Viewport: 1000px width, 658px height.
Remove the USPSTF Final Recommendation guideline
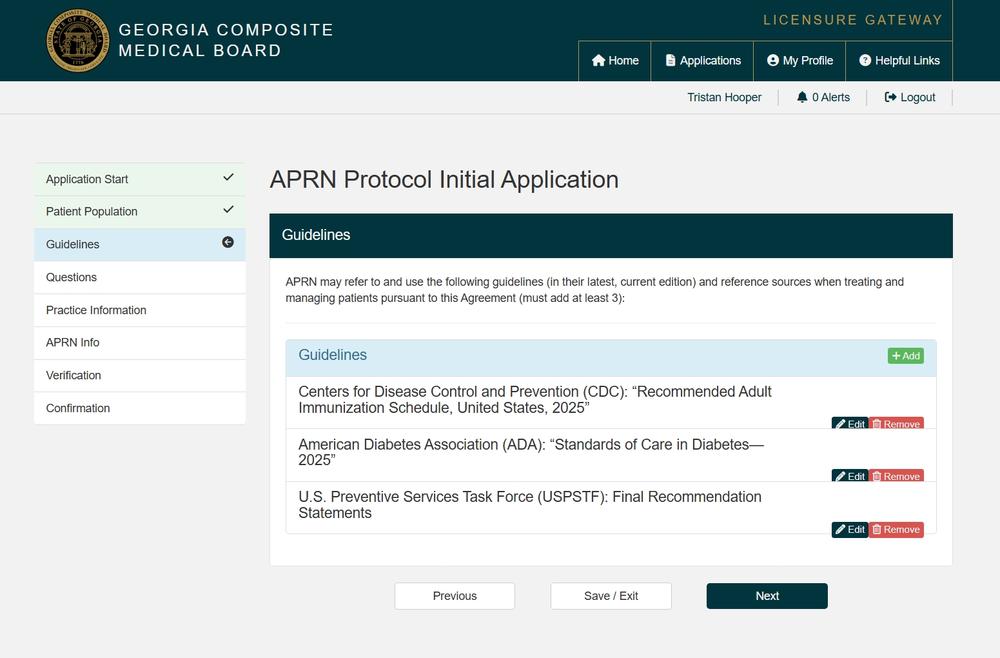pos(896,529)
